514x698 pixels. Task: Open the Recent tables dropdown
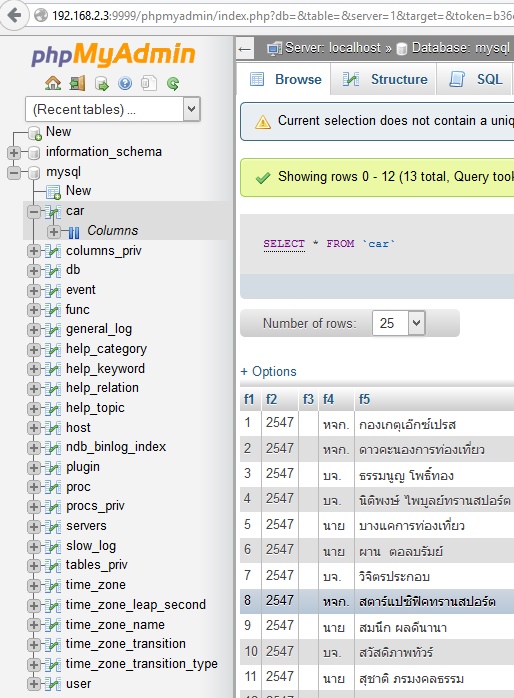point(113,109)
